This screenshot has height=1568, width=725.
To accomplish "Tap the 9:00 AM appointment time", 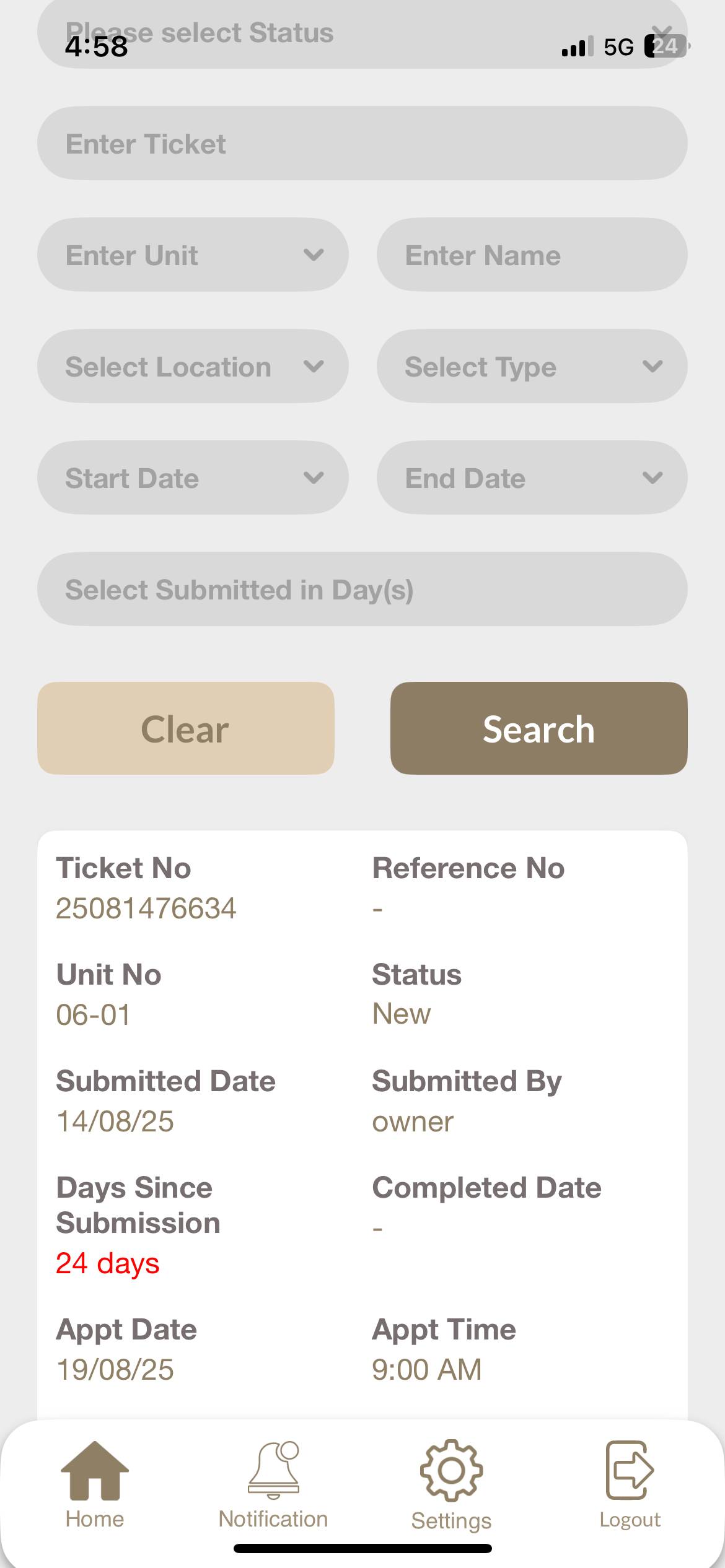I will click(427, 1370).
